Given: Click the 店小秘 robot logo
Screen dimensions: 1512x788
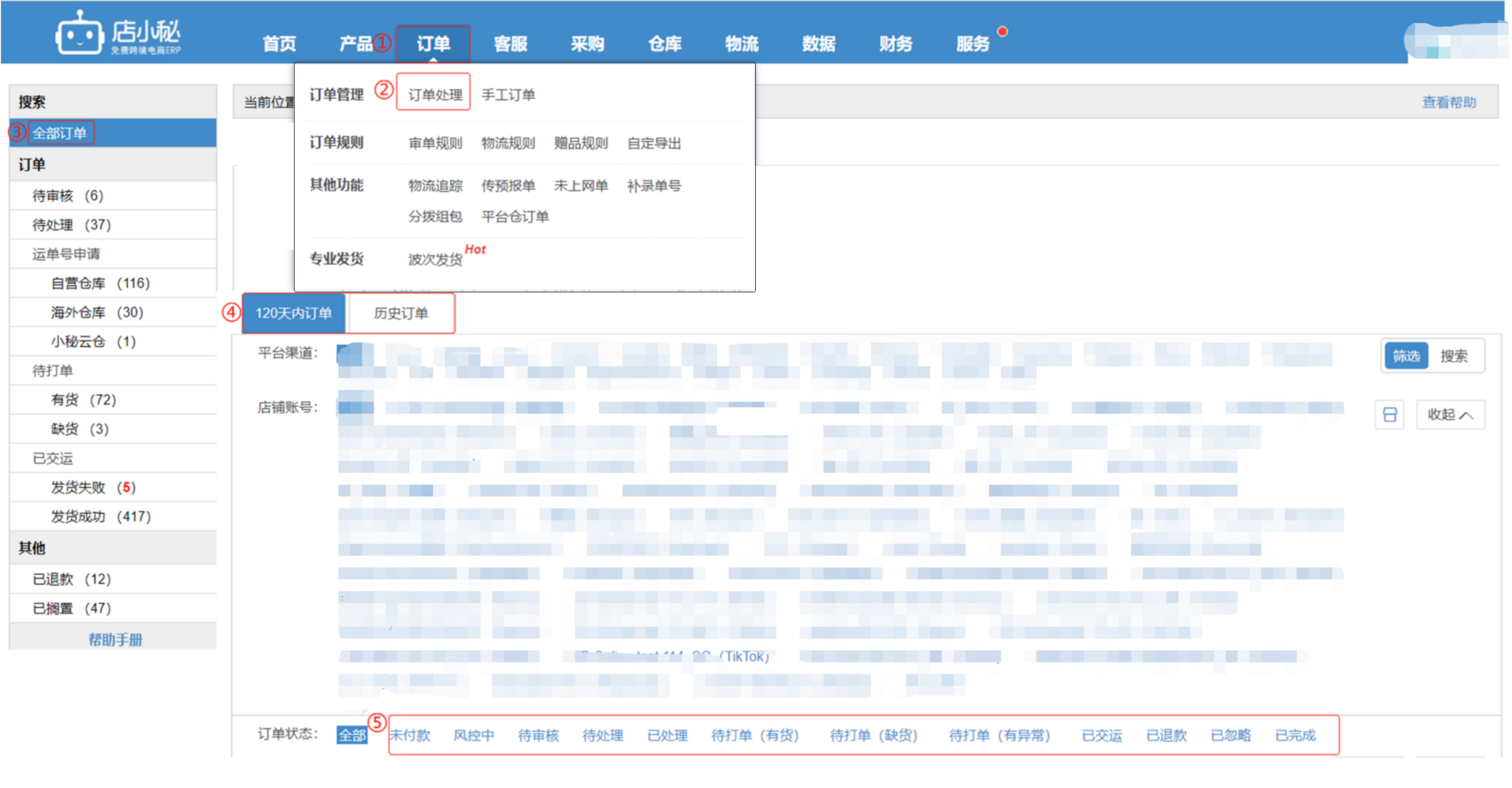Looking at the screenshot, I should (x=118, y=33).
